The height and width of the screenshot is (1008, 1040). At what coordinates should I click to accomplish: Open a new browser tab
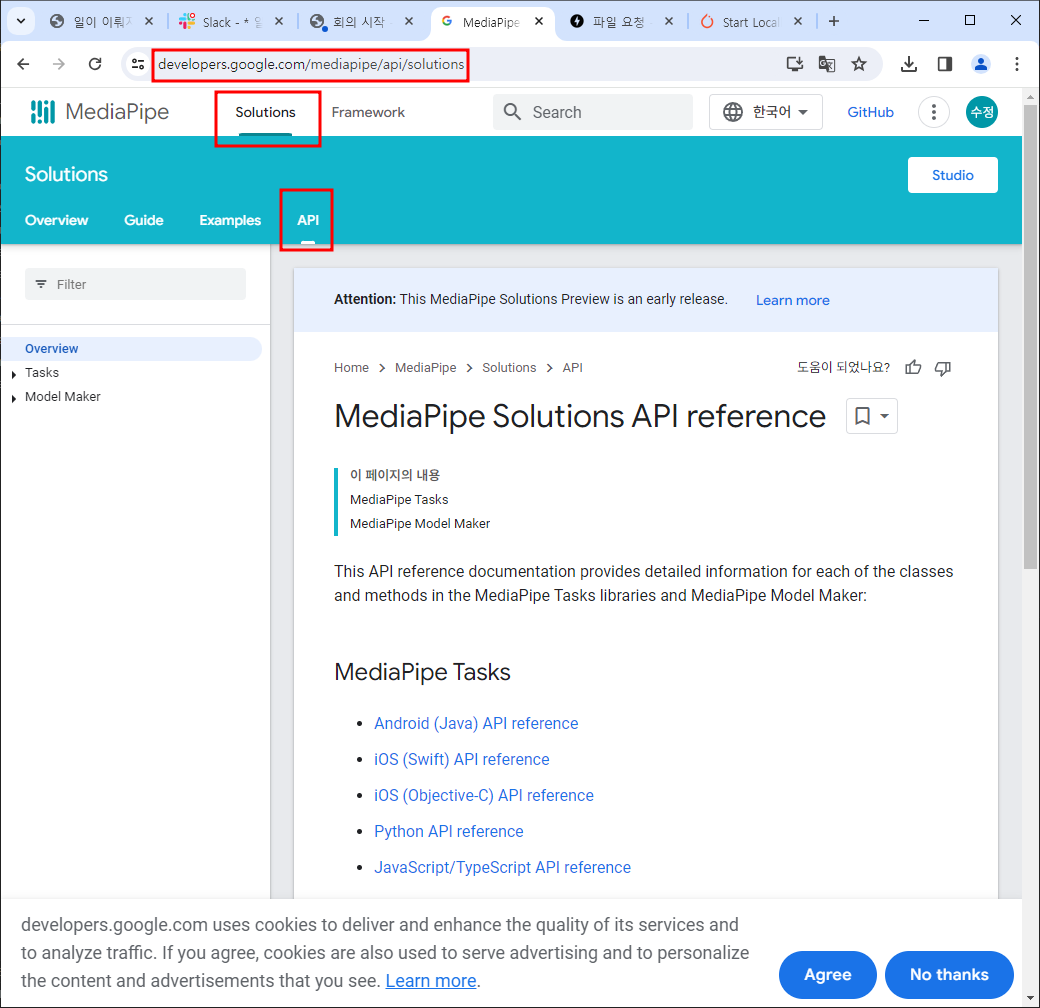point(834,21)
